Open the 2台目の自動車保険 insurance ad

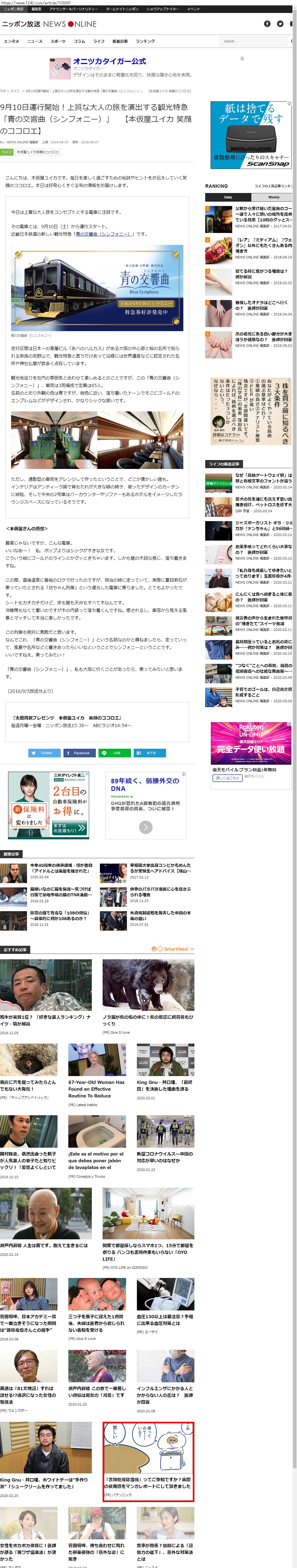coord(49,805)
